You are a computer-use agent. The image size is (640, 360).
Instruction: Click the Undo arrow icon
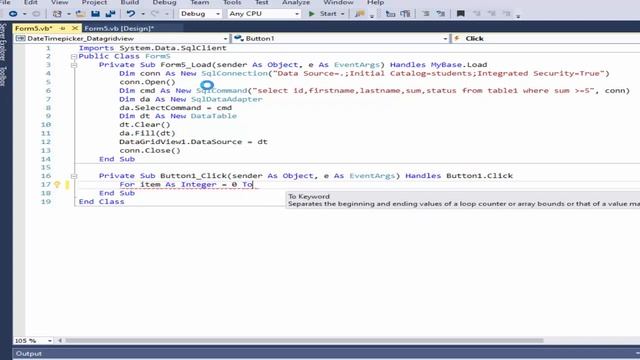(x=131, y=14)
